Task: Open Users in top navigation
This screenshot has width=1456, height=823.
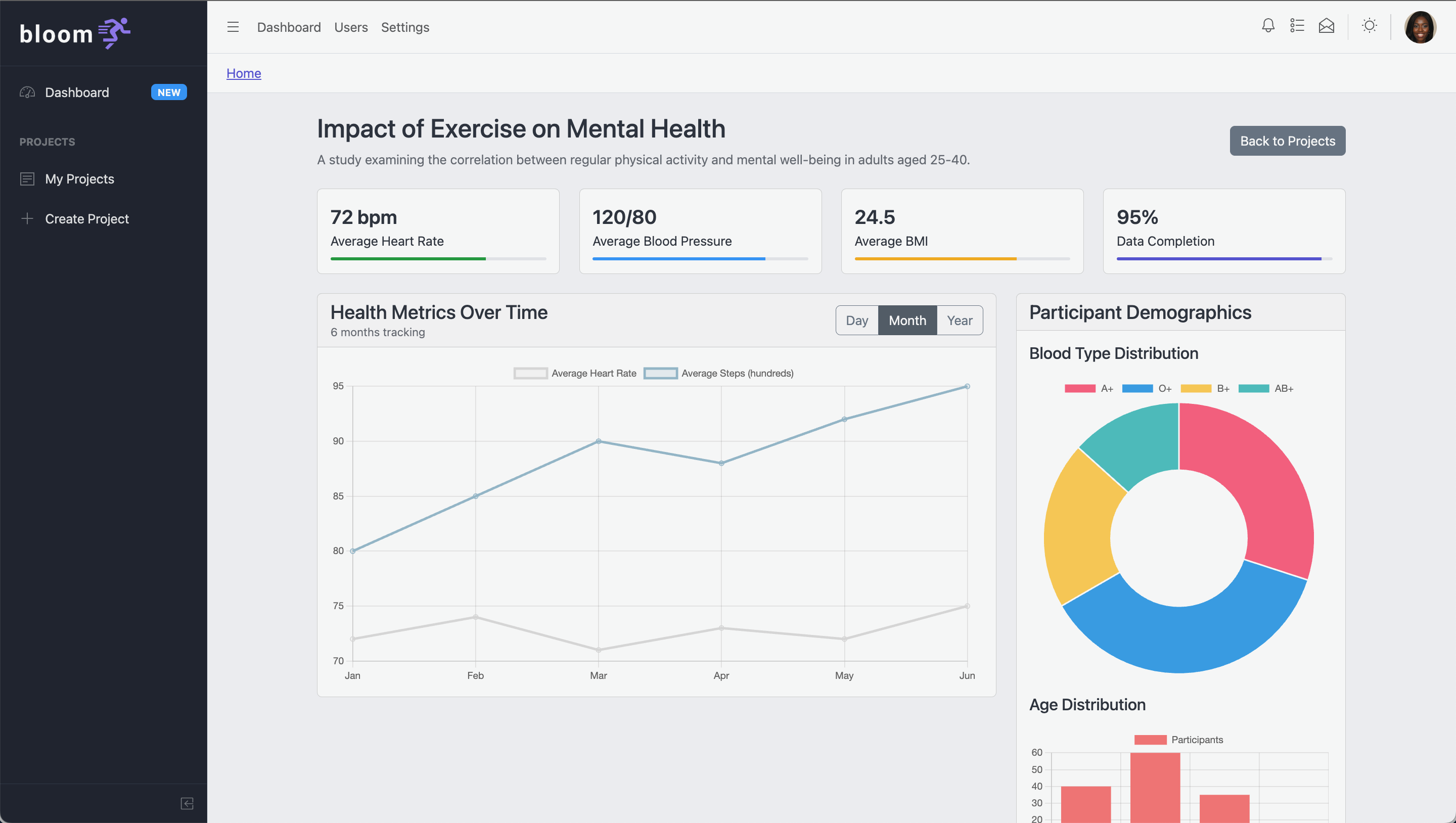Action: tap(350, 27)
